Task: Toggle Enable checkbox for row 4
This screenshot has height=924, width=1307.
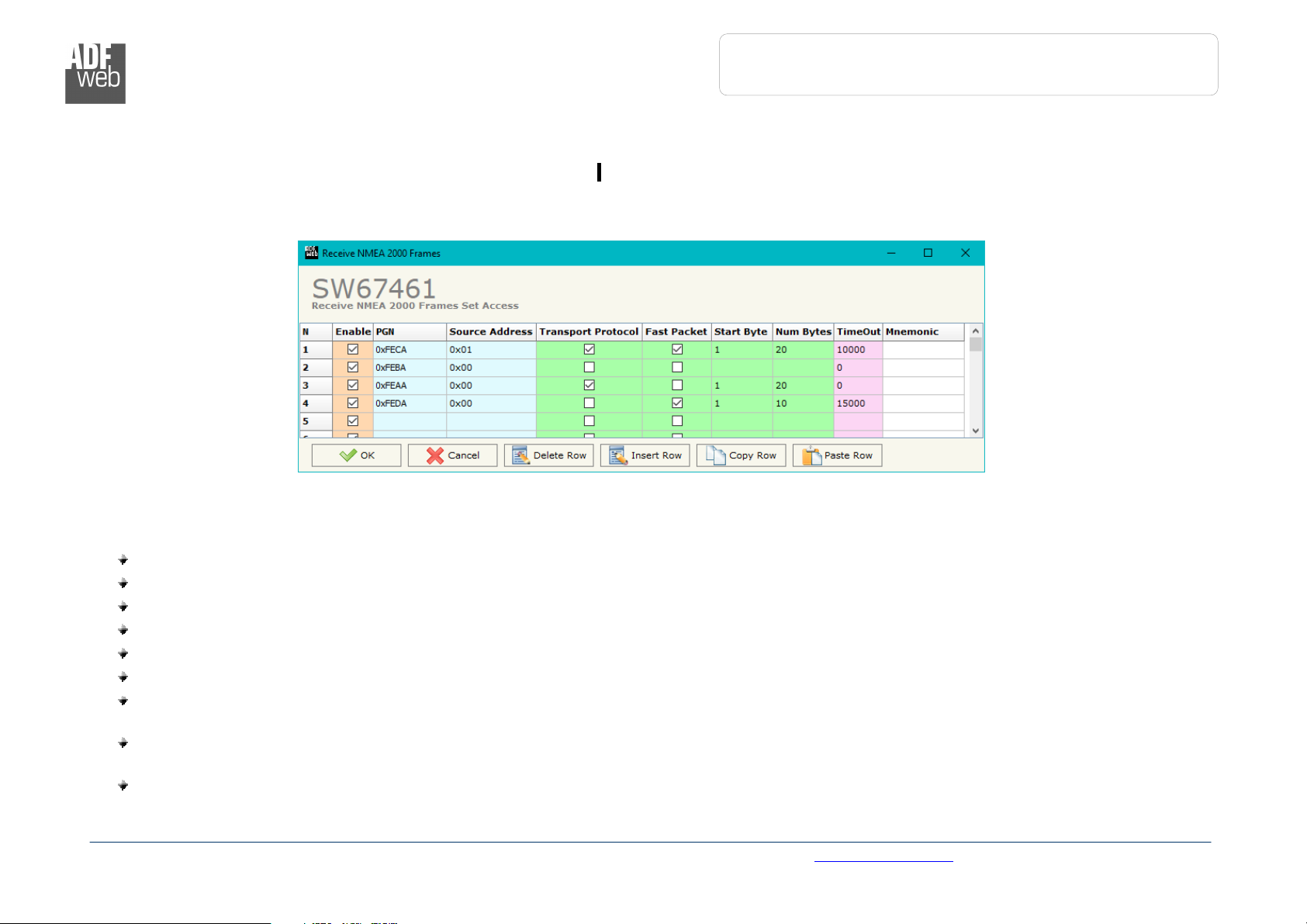Action: 353,403
